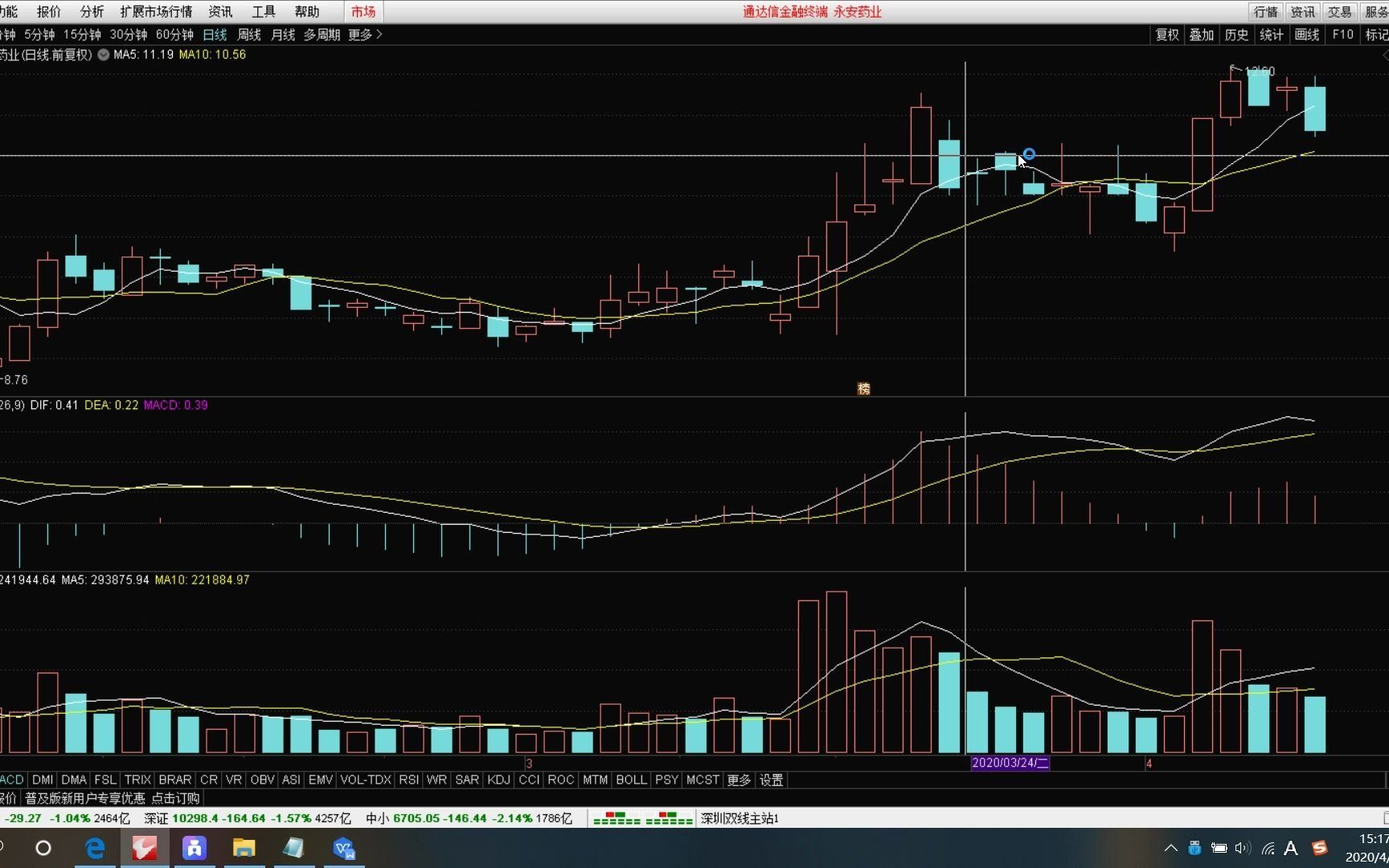This screenshot has height=868, width=1389.
Task: Click the 深圳双线主站1 server status
Action: click(x=740, y=818)
